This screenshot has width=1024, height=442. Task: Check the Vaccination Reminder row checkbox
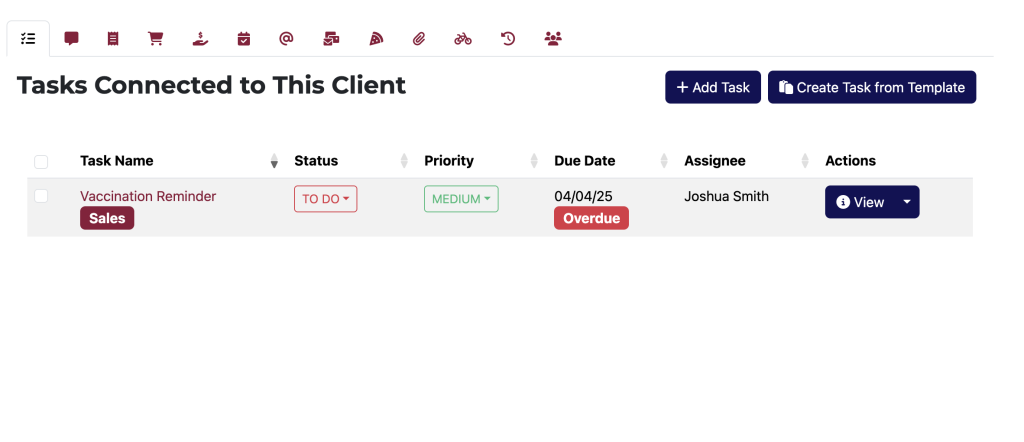41,196
